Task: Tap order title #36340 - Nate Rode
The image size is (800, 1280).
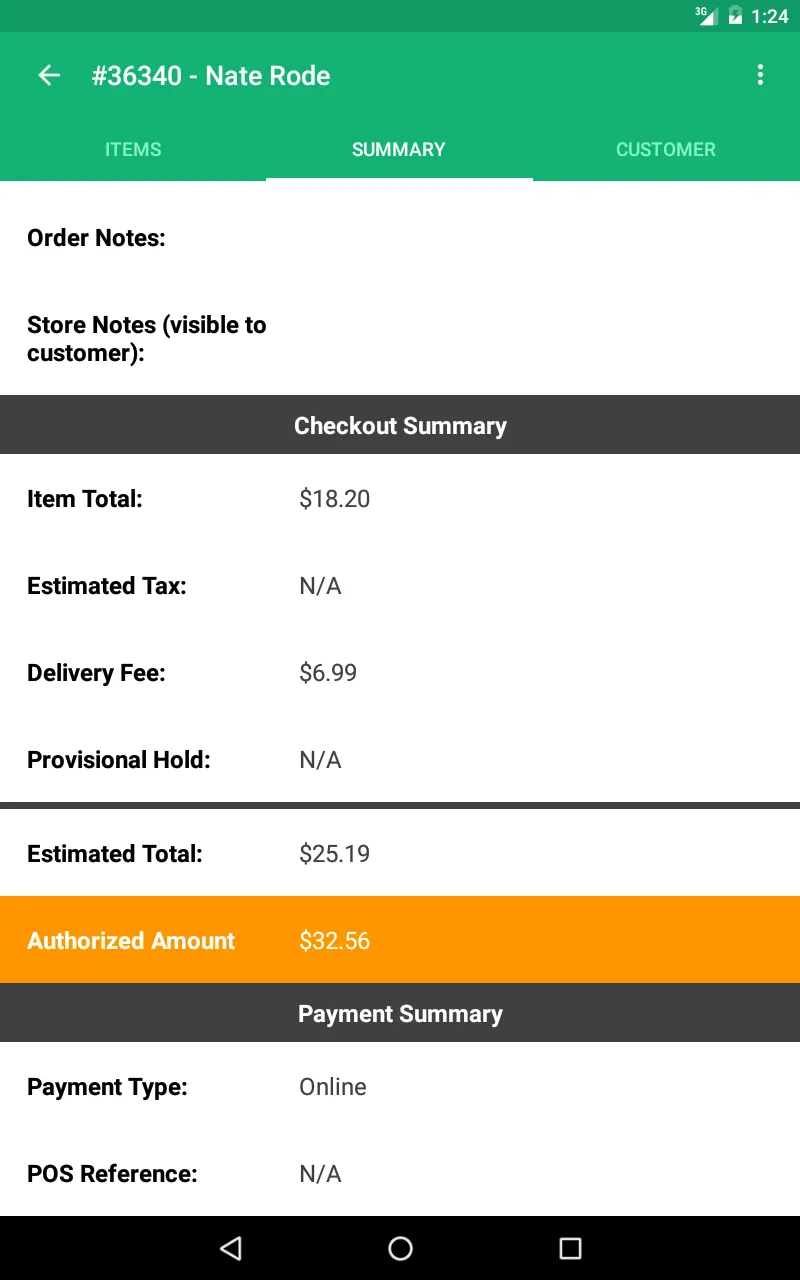Action: click(211, 76)
